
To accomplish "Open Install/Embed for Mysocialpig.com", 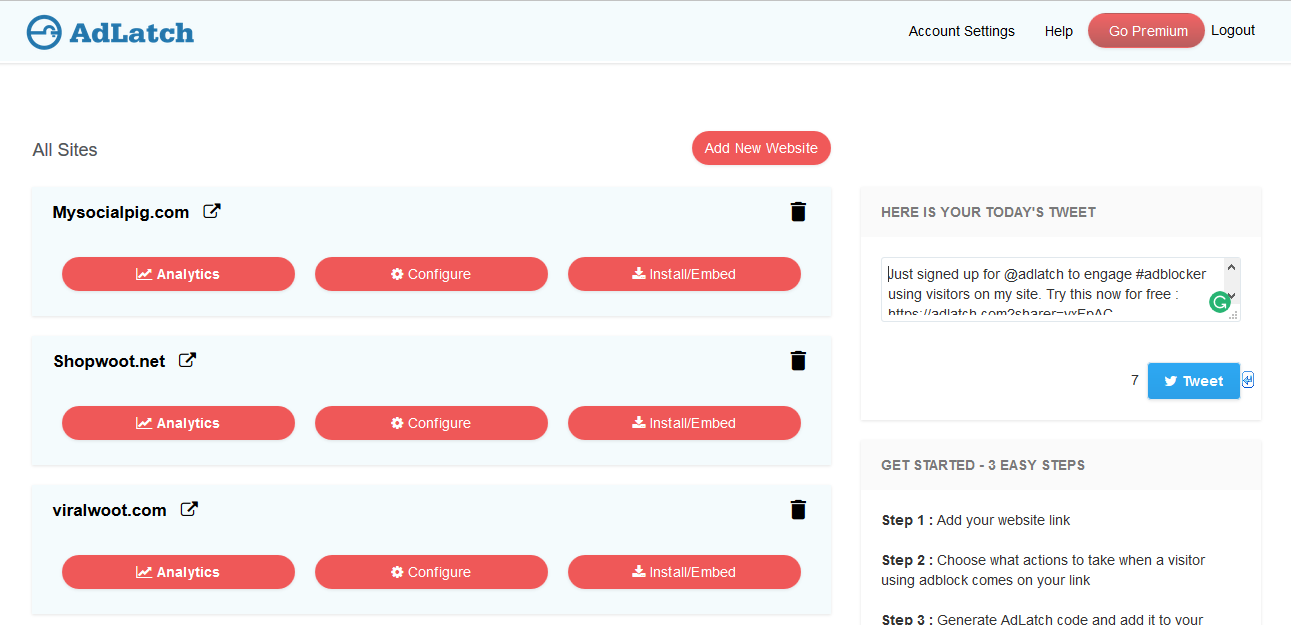I will point(684,274).
